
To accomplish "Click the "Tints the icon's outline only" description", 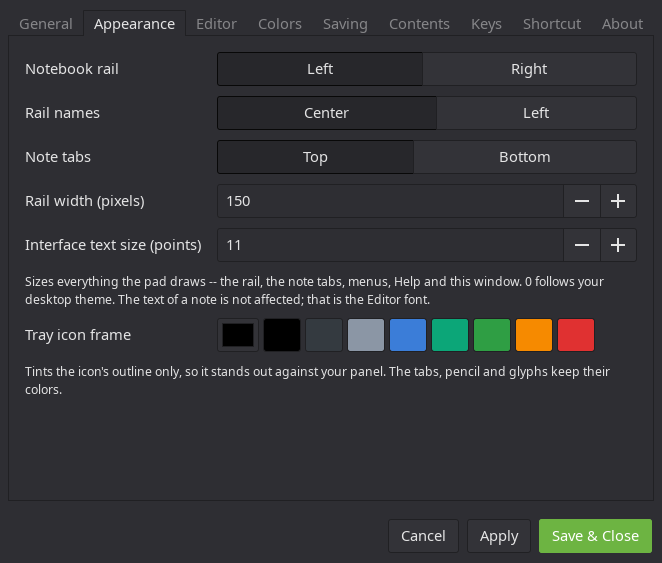I will pos(317,380).
